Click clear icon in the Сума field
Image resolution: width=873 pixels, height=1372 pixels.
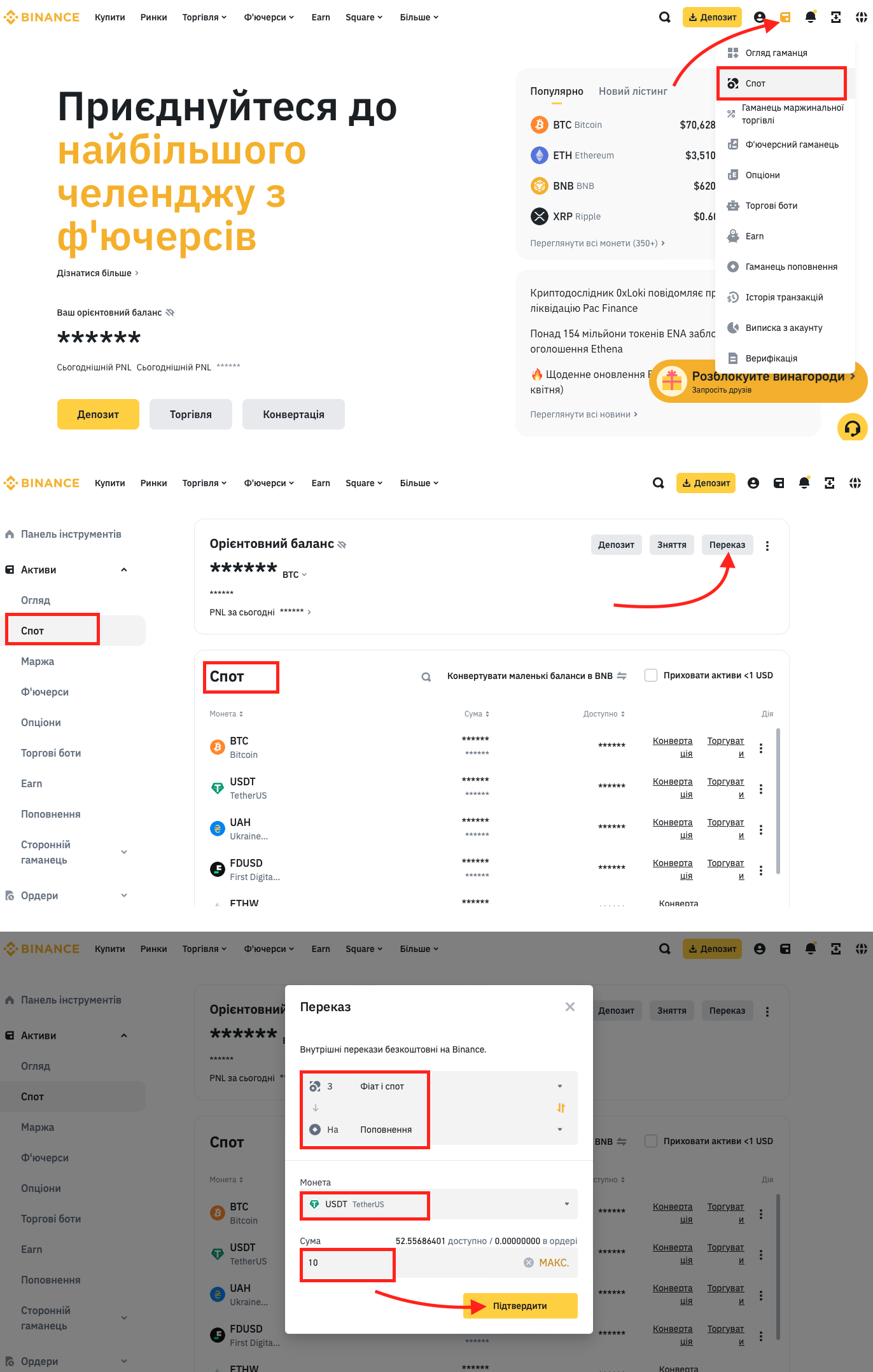click(x=528, y=1263)
